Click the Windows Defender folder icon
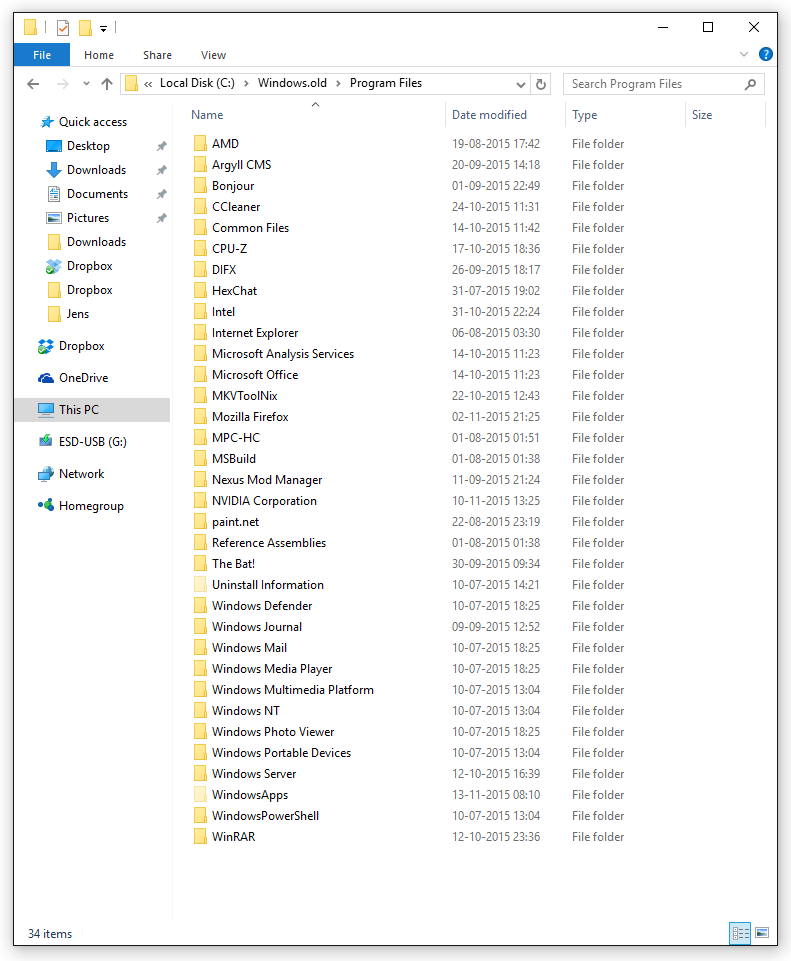The image size is (791, 961). [x=200, y=606]
